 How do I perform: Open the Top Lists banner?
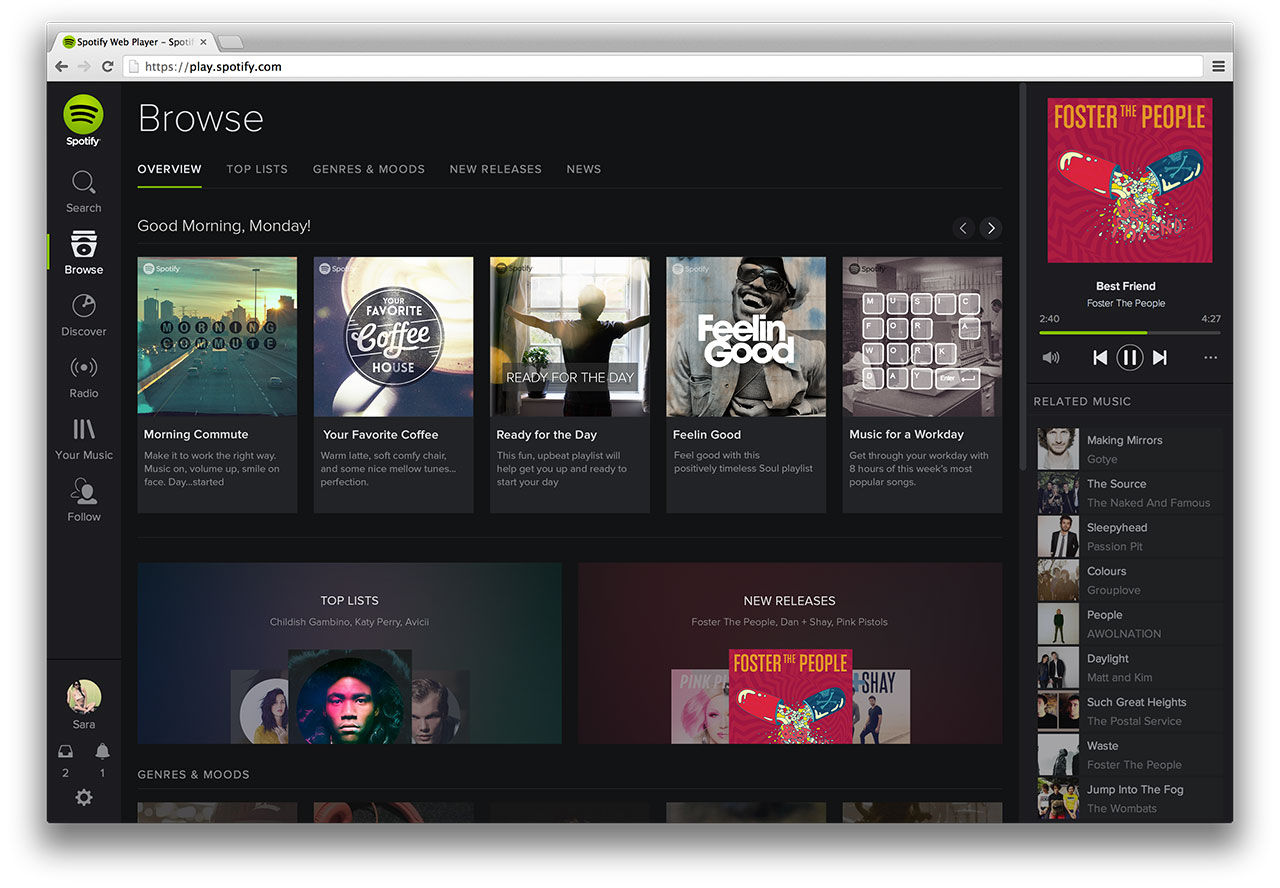[350, 653]
